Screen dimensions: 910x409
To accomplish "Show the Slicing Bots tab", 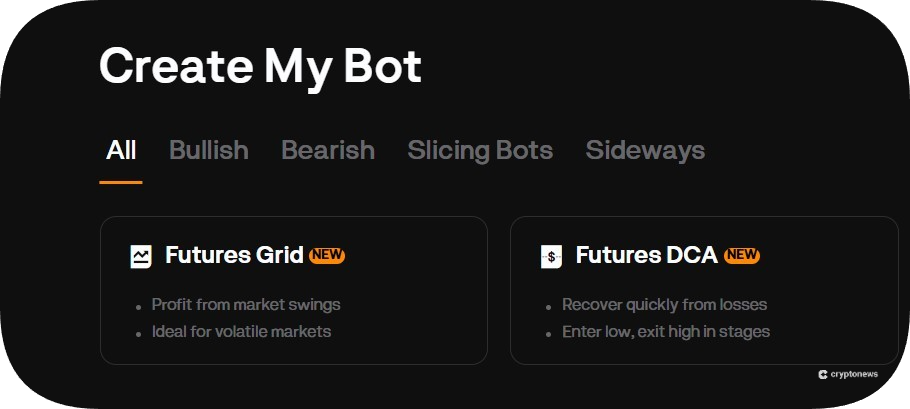I will [480, 150].
